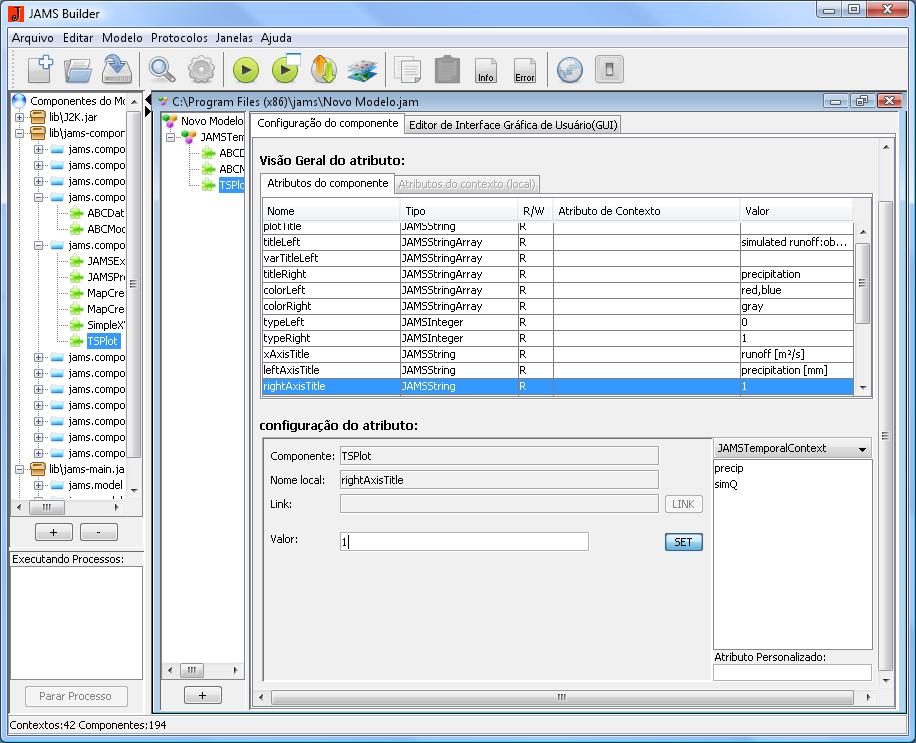Image resolution: width=916 pixels, height=743 pixels.
Task: Click the Parar Processo button
Action: click(x=76, y=696)
